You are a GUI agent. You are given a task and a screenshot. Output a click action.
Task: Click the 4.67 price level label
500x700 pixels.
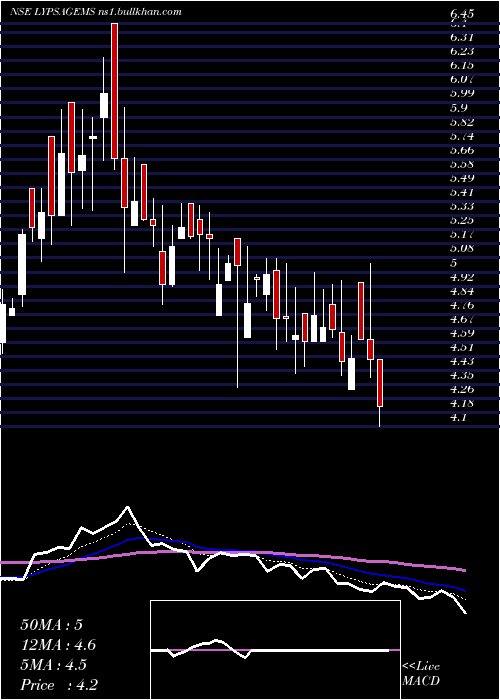click(x=462, y=320)
